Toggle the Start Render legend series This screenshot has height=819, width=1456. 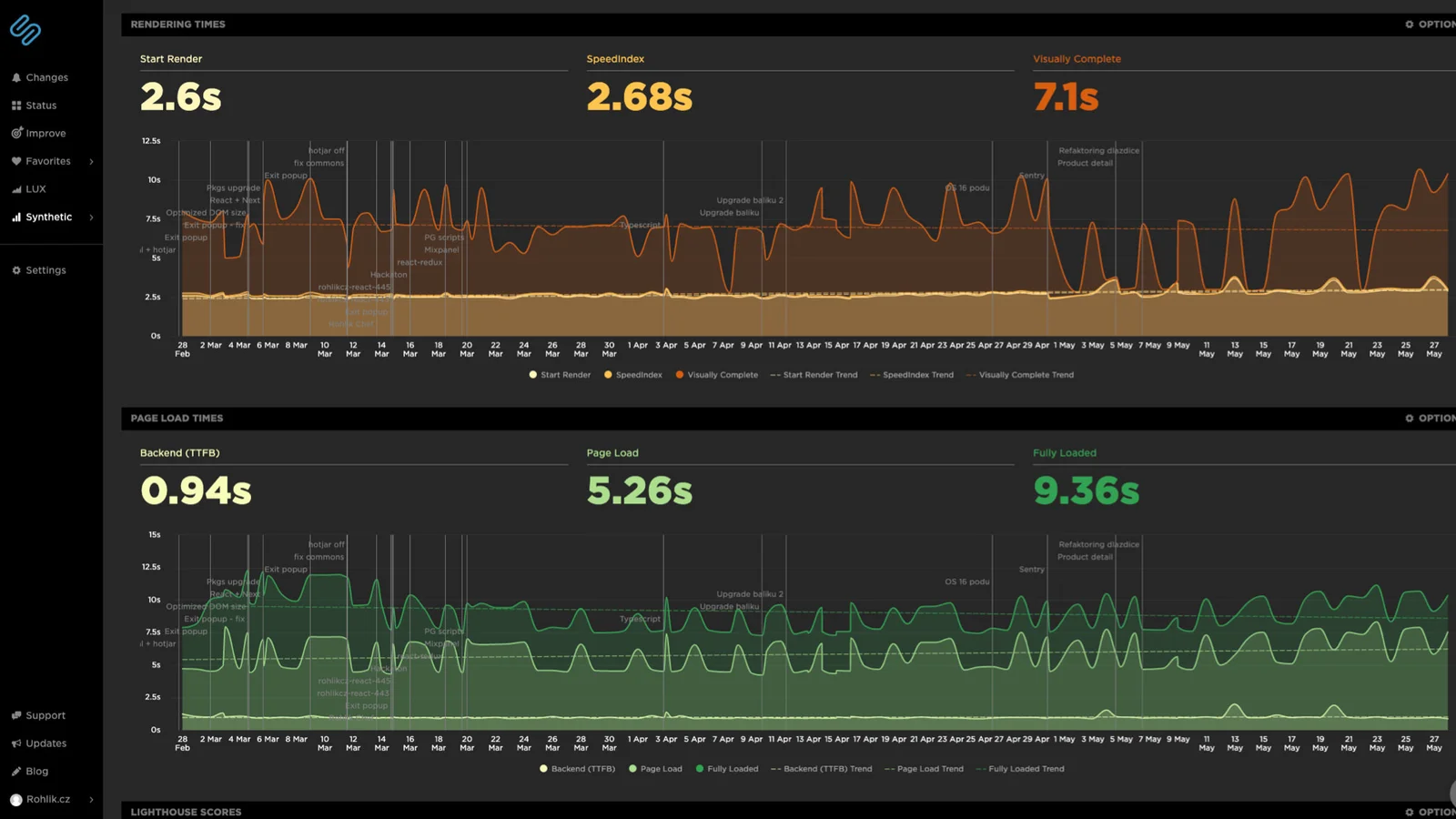point(559,375)
